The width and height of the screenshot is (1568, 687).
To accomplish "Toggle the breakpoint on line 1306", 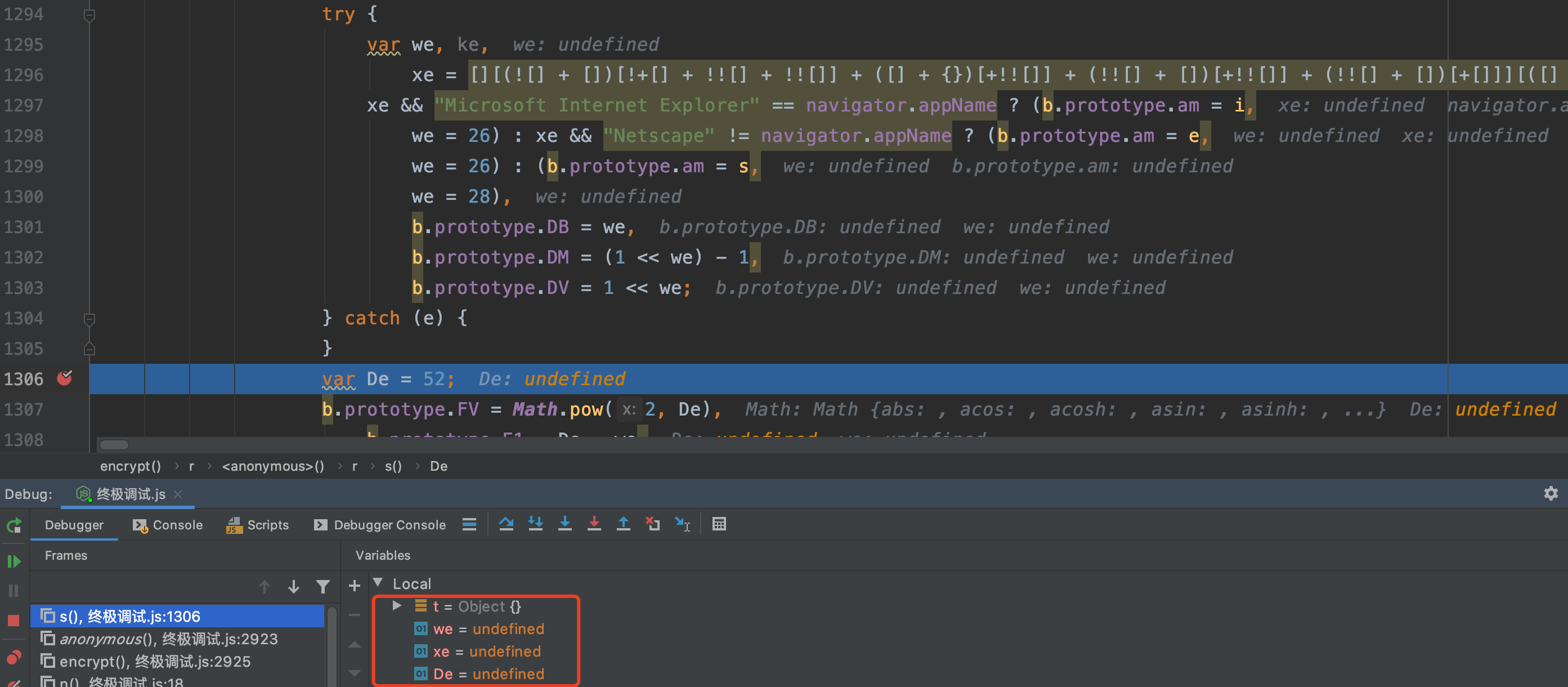I will (65, 379).
